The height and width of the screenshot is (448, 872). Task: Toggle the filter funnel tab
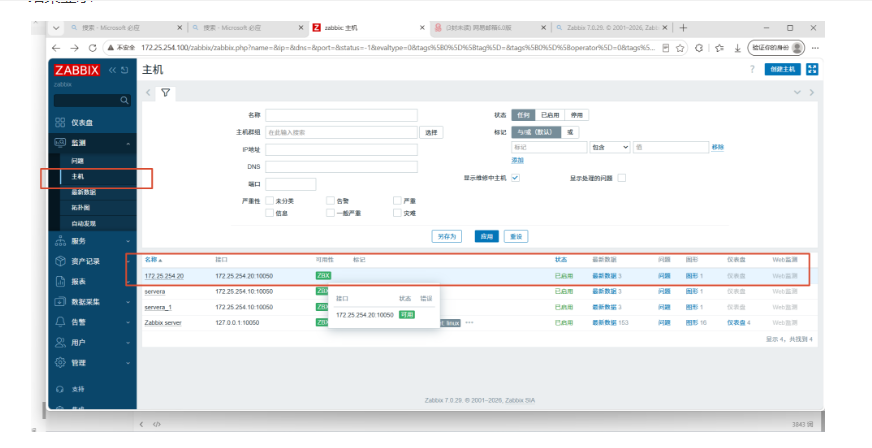click(165, 92)
